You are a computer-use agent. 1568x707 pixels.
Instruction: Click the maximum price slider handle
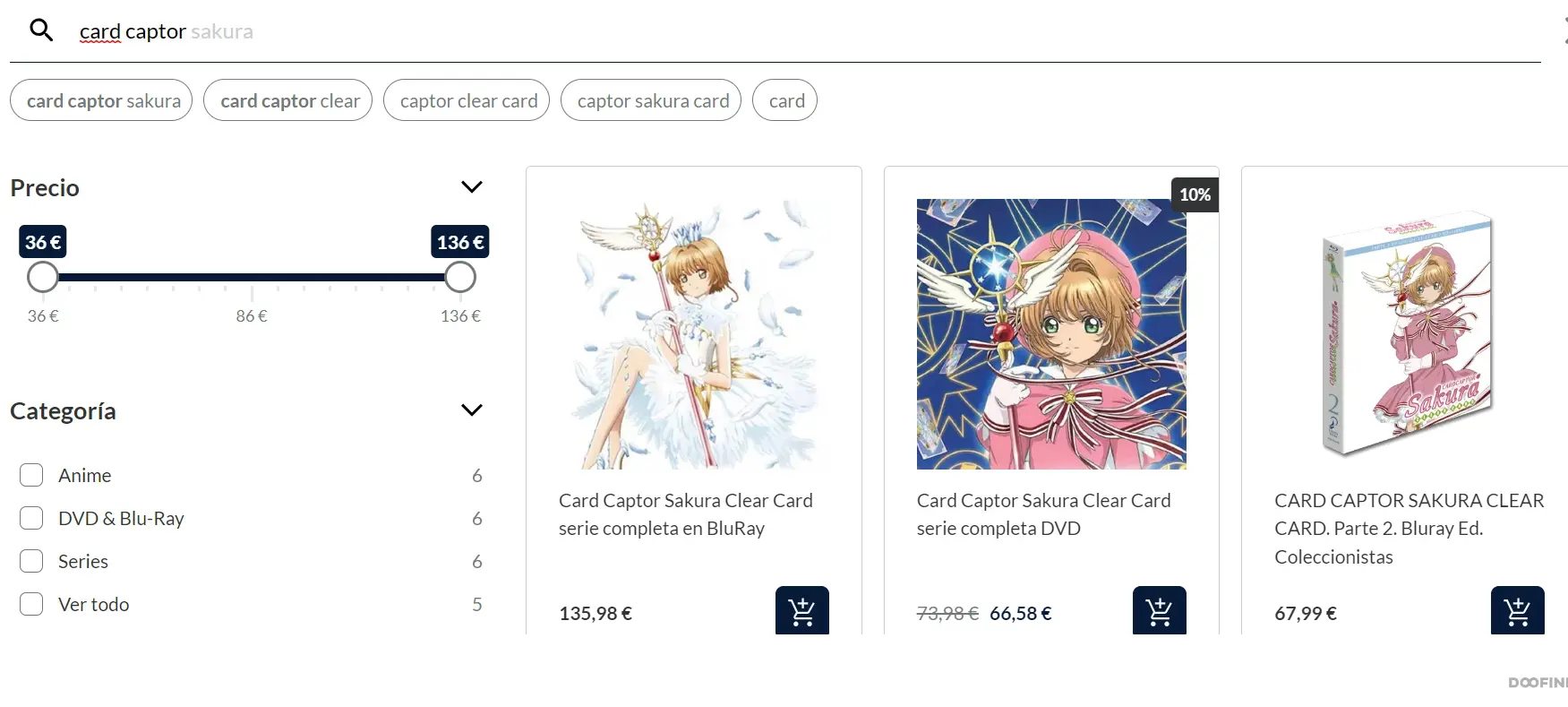[x=460, y=277]
